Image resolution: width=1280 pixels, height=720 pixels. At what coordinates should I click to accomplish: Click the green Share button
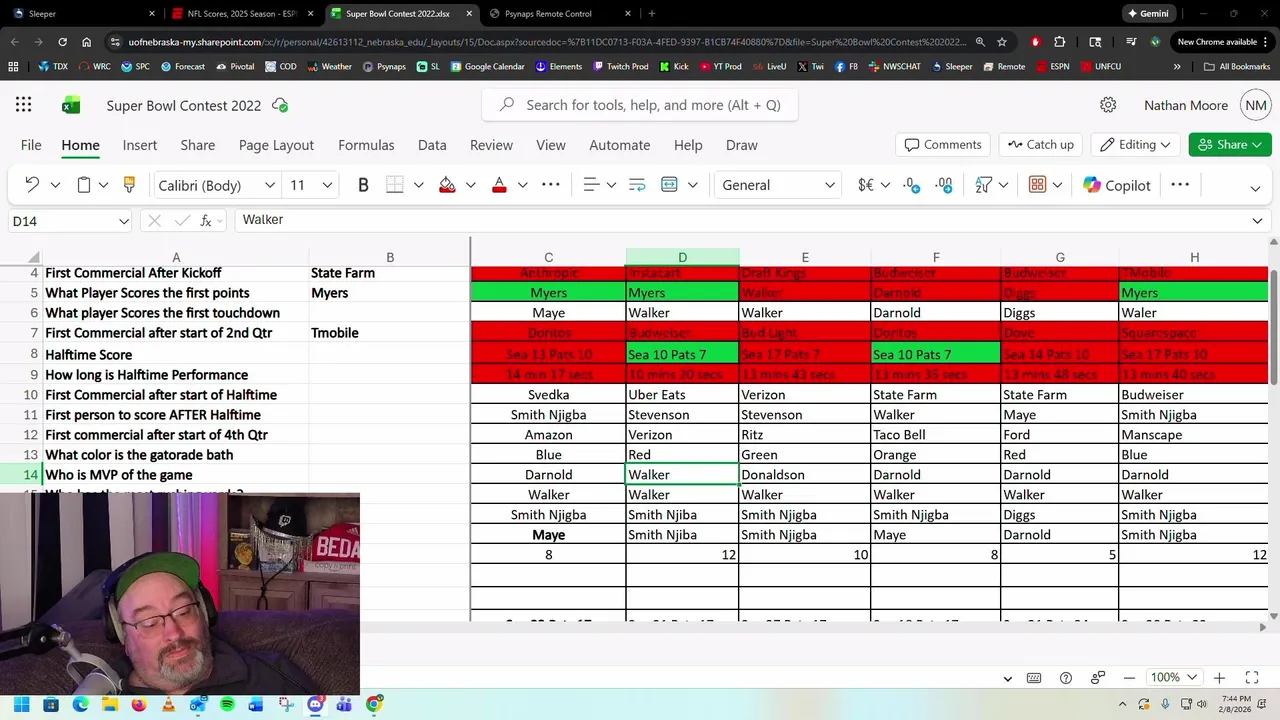tap(1230, 145)
